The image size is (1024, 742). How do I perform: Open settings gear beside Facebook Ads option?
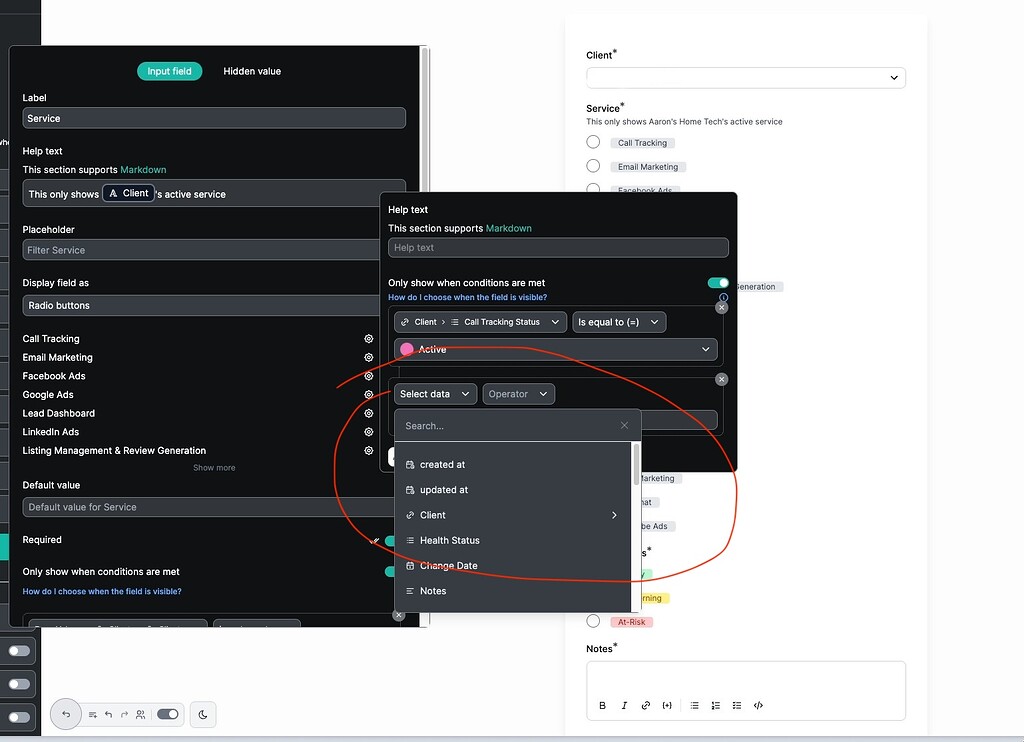pyautogui.click(x=368, y=376)
